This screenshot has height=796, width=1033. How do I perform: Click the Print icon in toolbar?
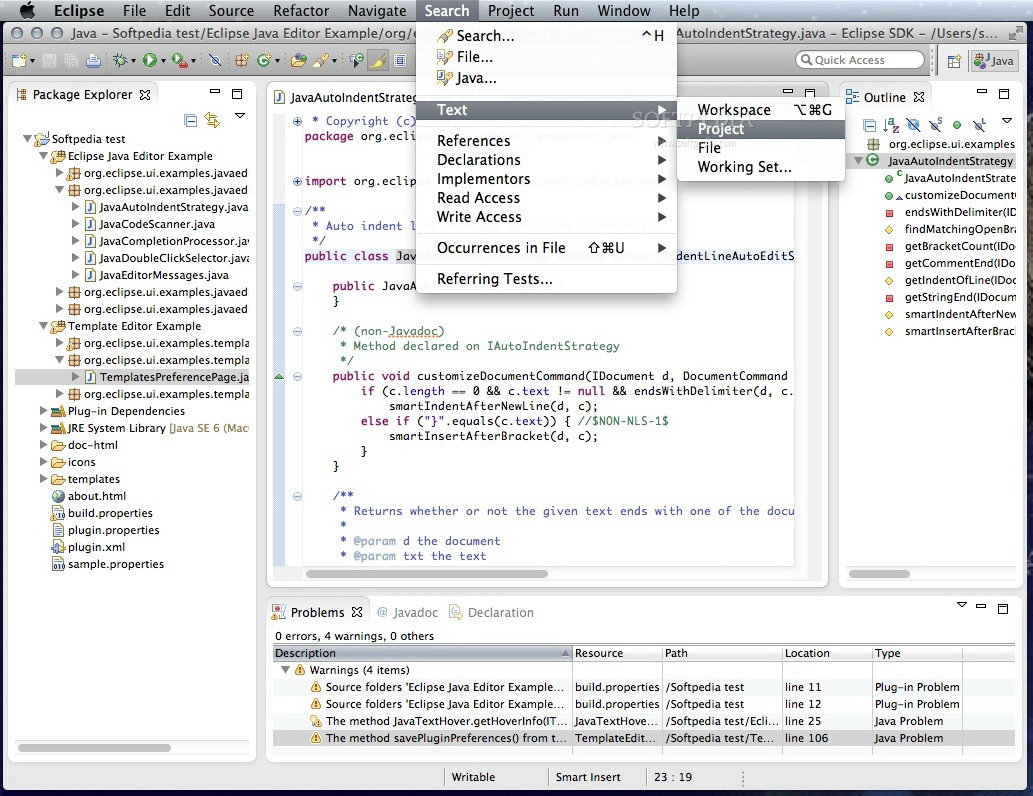pyautogui.click(x=93, y=61)
